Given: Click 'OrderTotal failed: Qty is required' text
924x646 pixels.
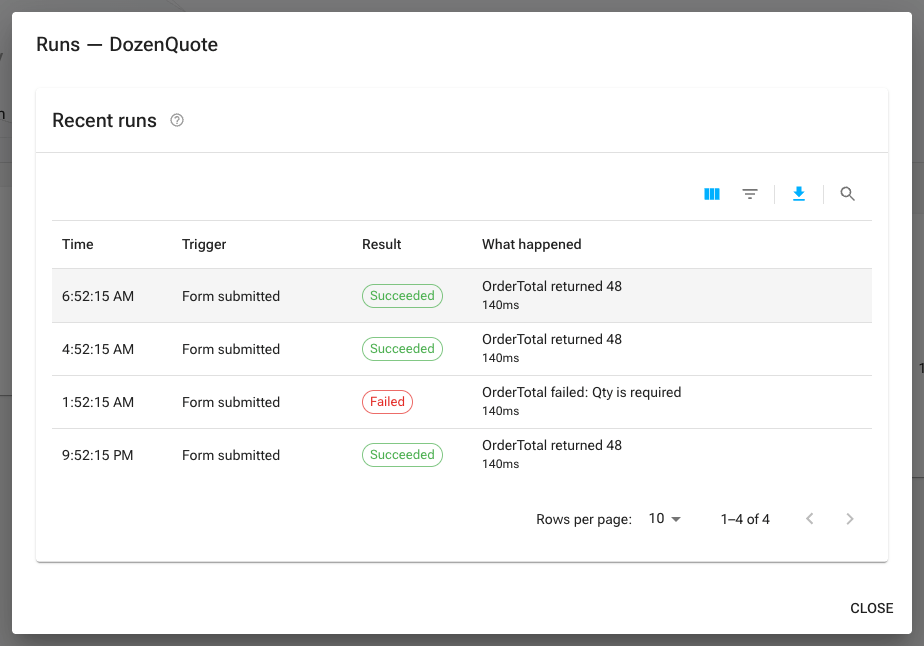Looking at the screenshot, I should [x=582, y=393].
